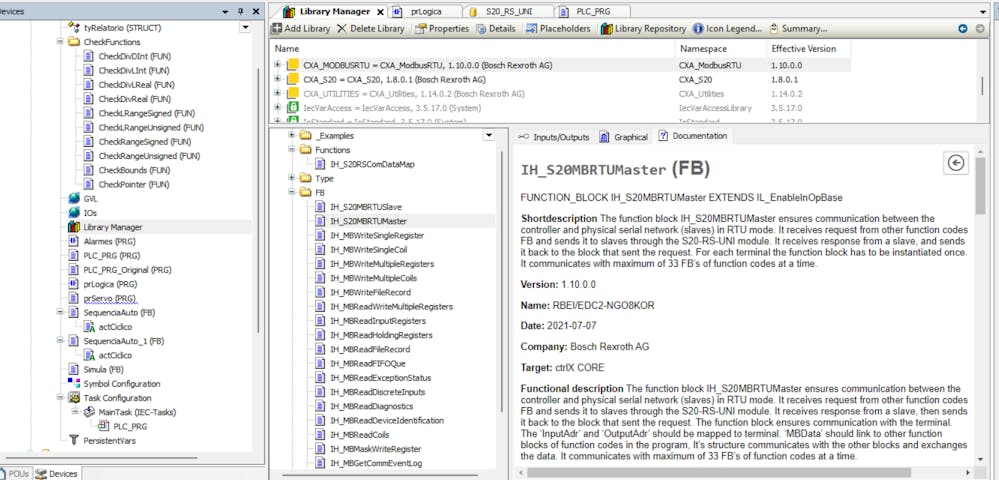Toggle auto-hide pin on Devices panel

(240, 10)
